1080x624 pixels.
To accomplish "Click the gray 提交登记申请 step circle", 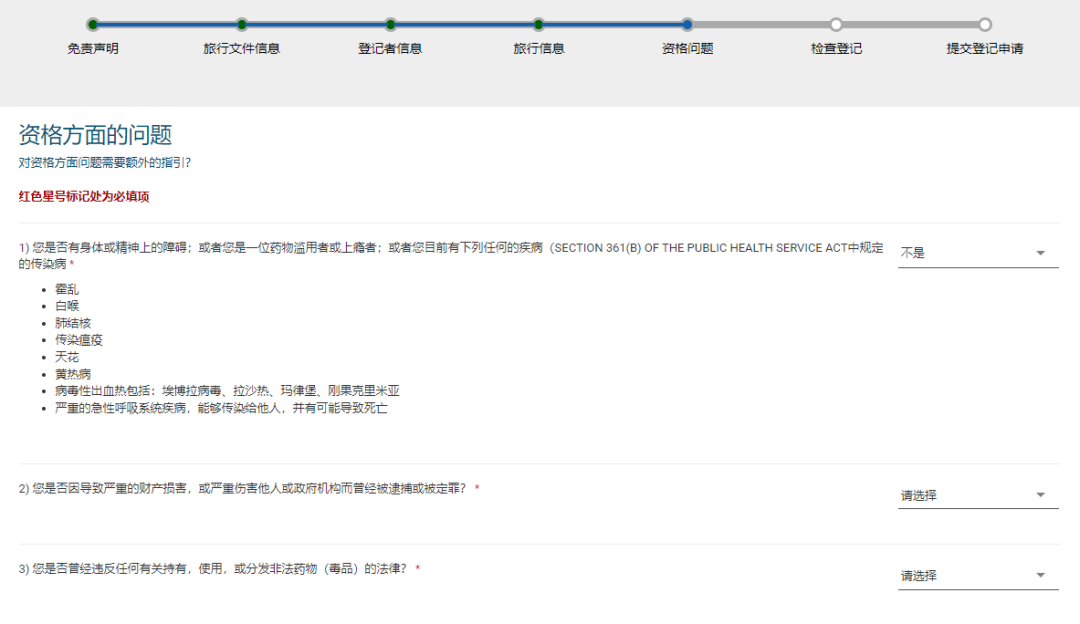I will point(985,22).
